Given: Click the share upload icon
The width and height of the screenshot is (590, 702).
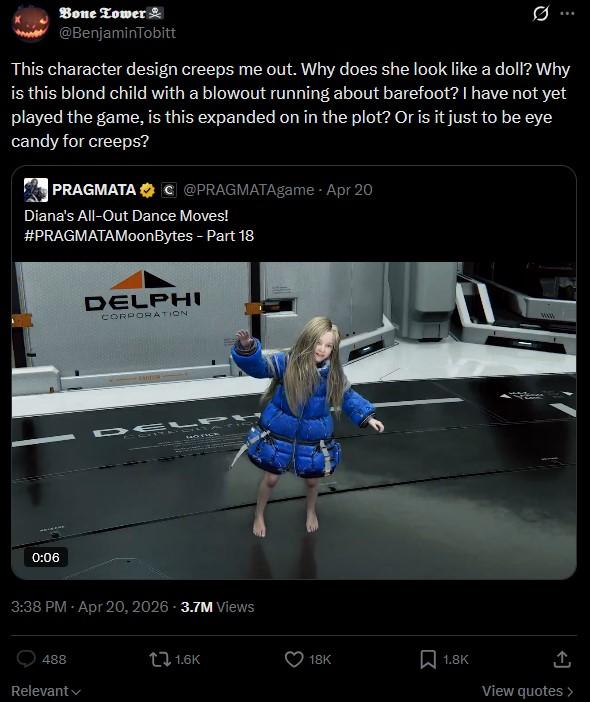Looking at the screenshot, I should click(x=562, y=659).
